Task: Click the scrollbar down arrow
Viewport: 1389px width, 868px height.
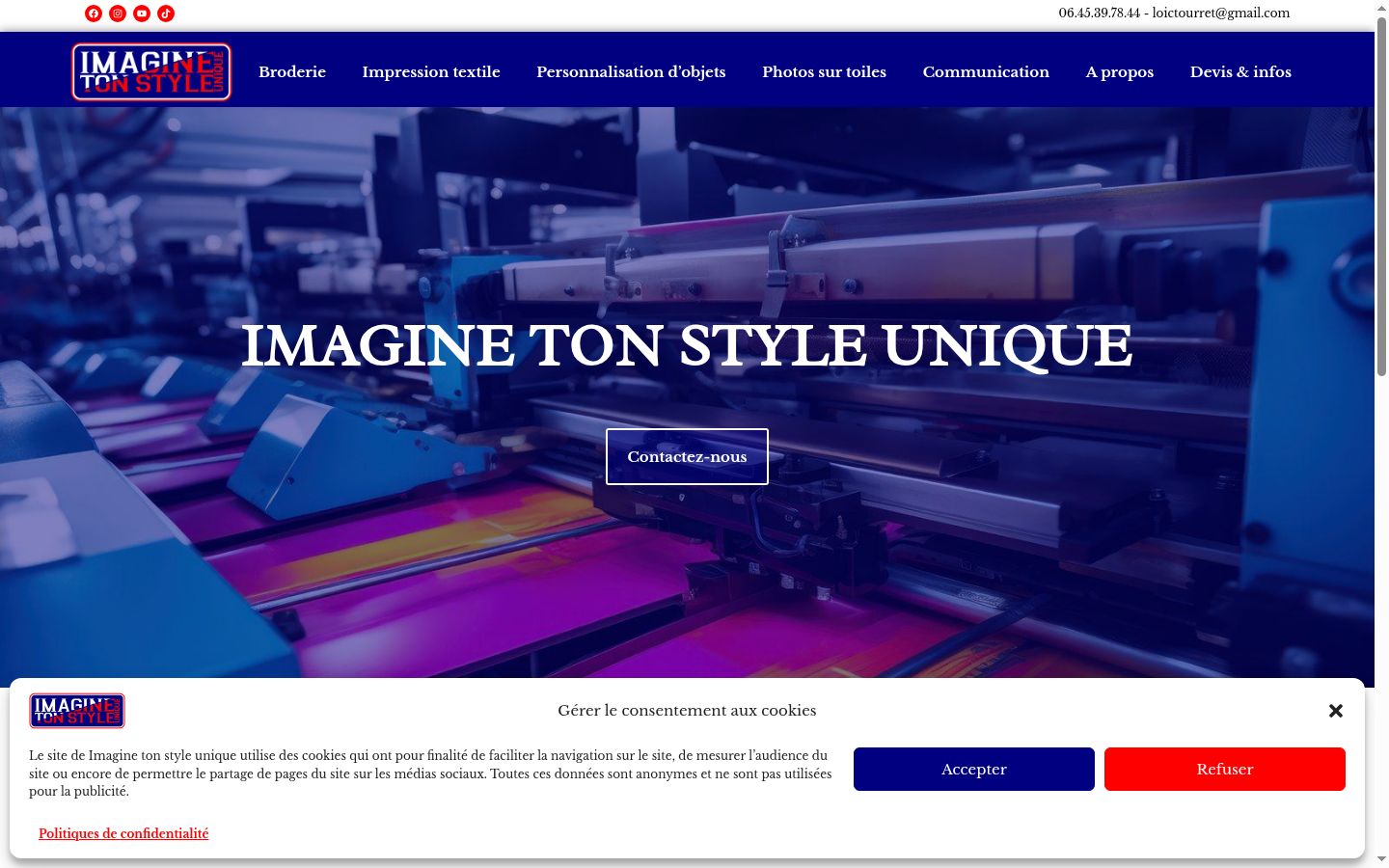Action: (1381, 859)
